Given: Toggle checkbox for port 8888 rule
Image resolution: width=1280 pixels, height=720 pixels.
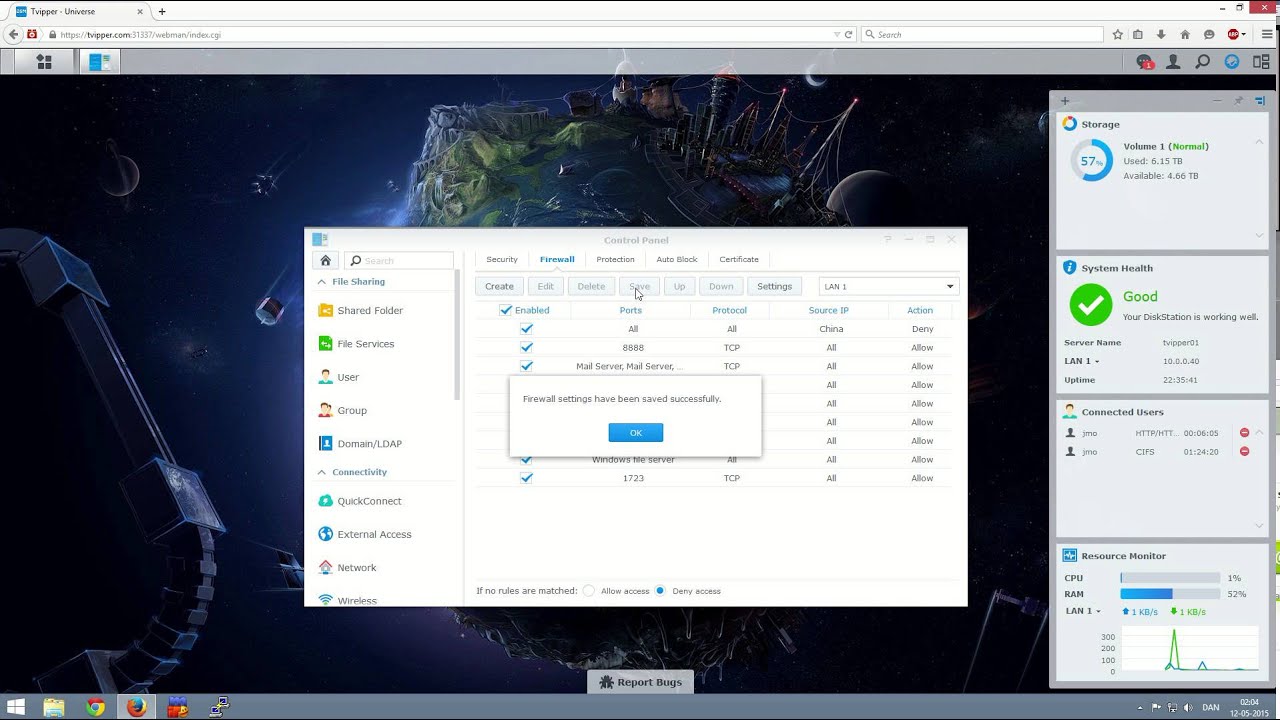Looking at the screenshot, I should click(527, 347).
